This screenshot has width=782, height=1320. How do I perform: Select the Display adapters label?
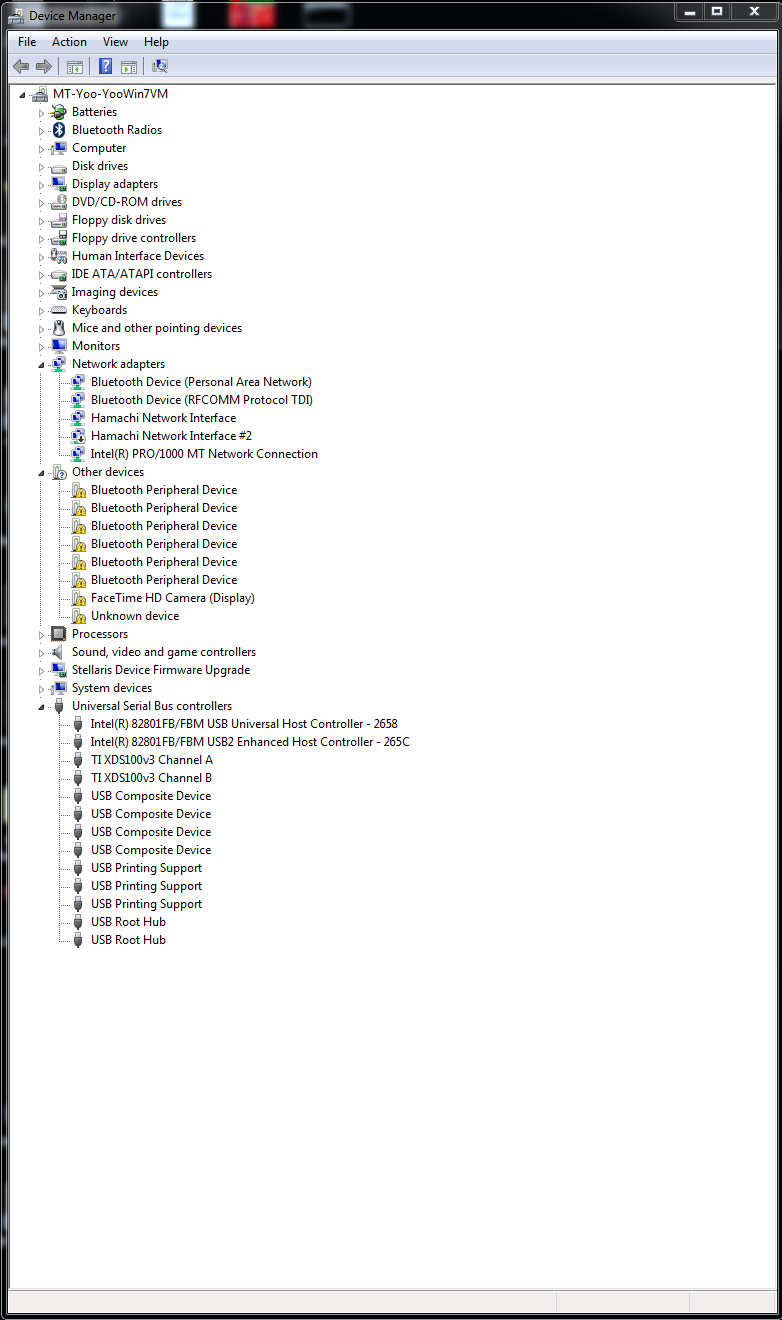pyautogui.click(x=115, y=184)
